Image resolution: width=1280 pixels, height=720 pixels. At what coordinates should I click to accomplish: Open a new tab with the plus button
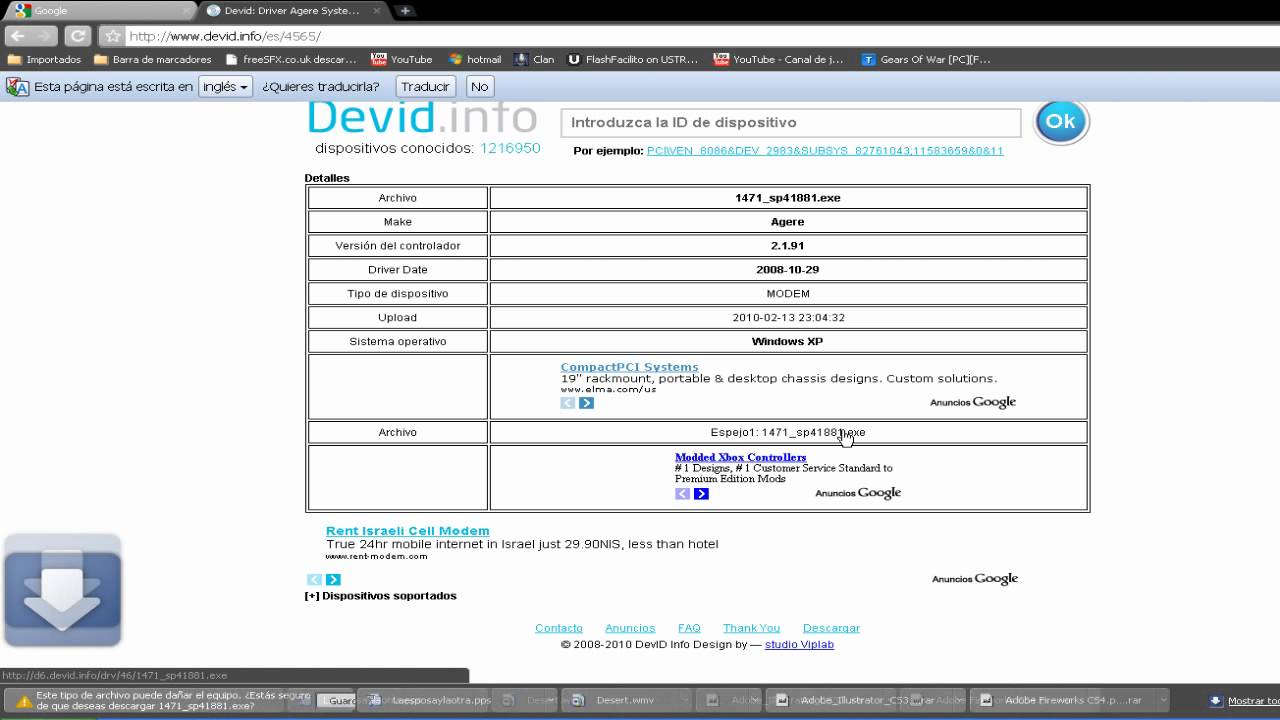pyautogui.click(x=405, y=11)
